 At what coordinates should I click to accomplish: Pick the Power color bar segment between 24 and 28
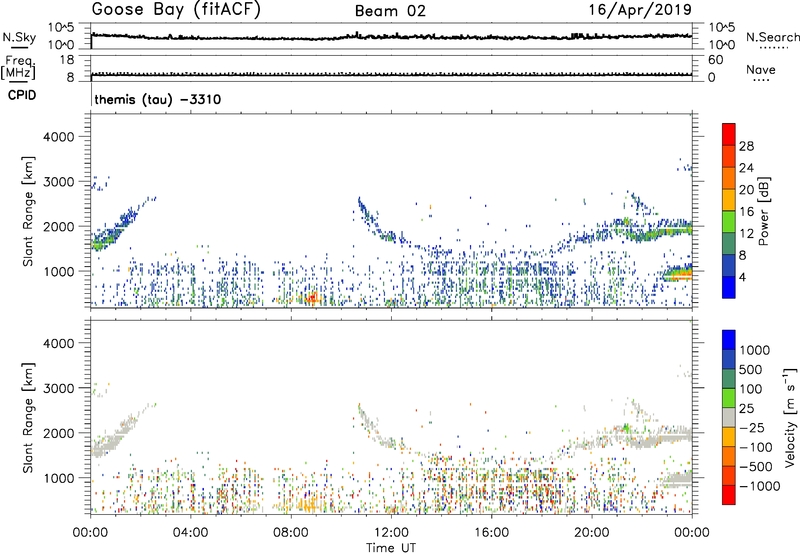point(729,157)
